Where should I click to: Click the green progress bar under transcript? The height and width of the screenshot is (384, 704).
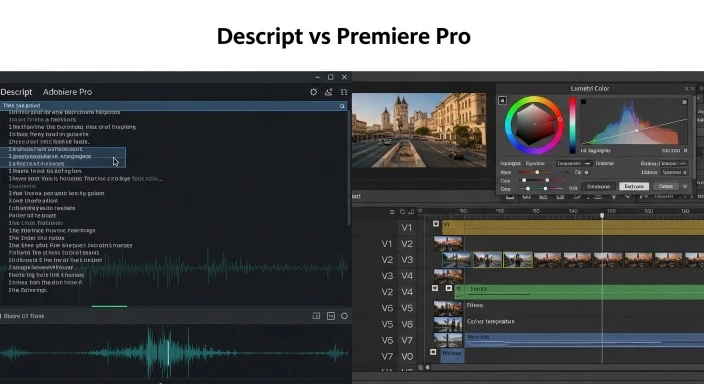(109, 306)
